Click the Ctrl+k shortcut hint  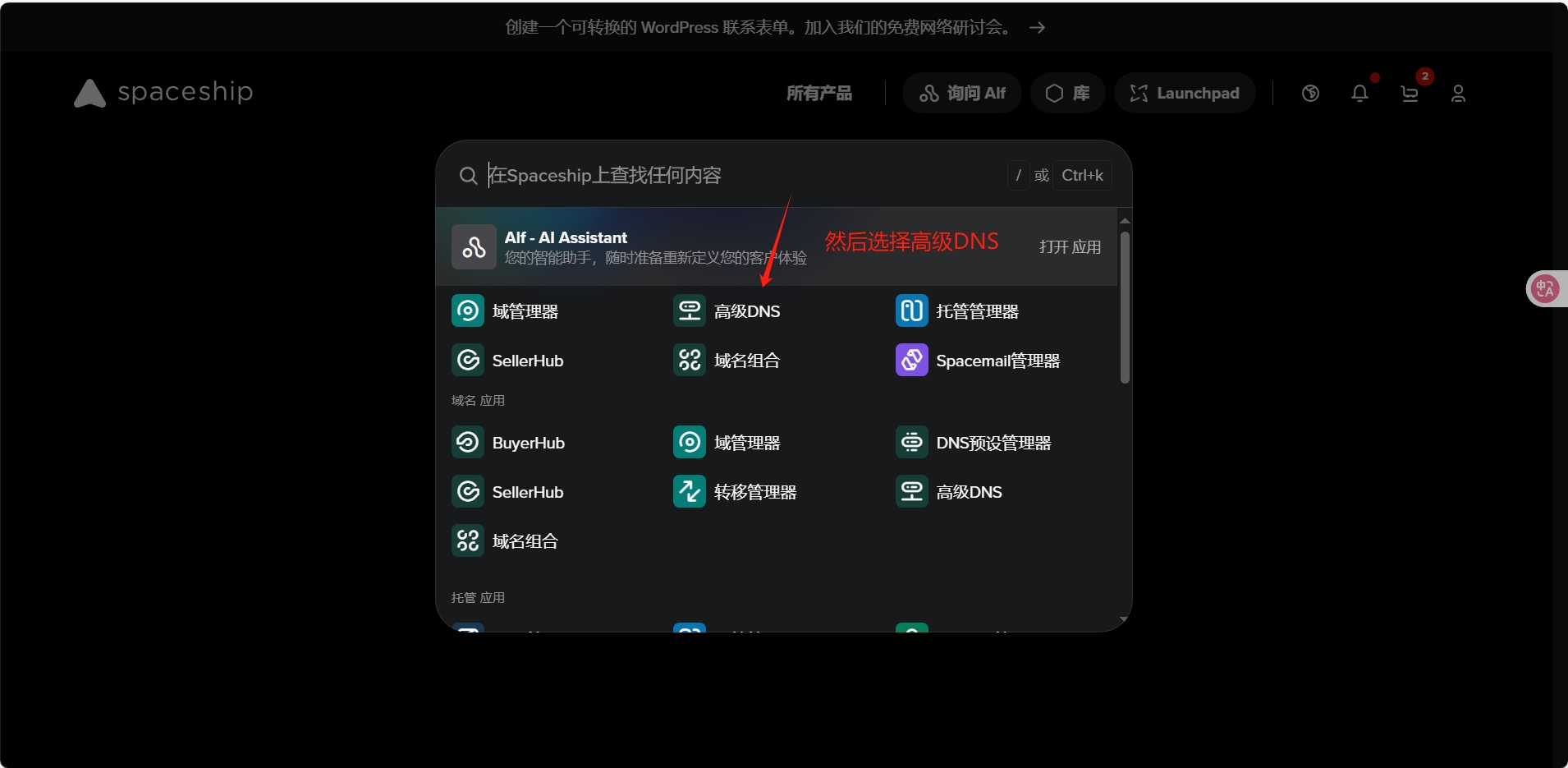[x=1082, y=175]
